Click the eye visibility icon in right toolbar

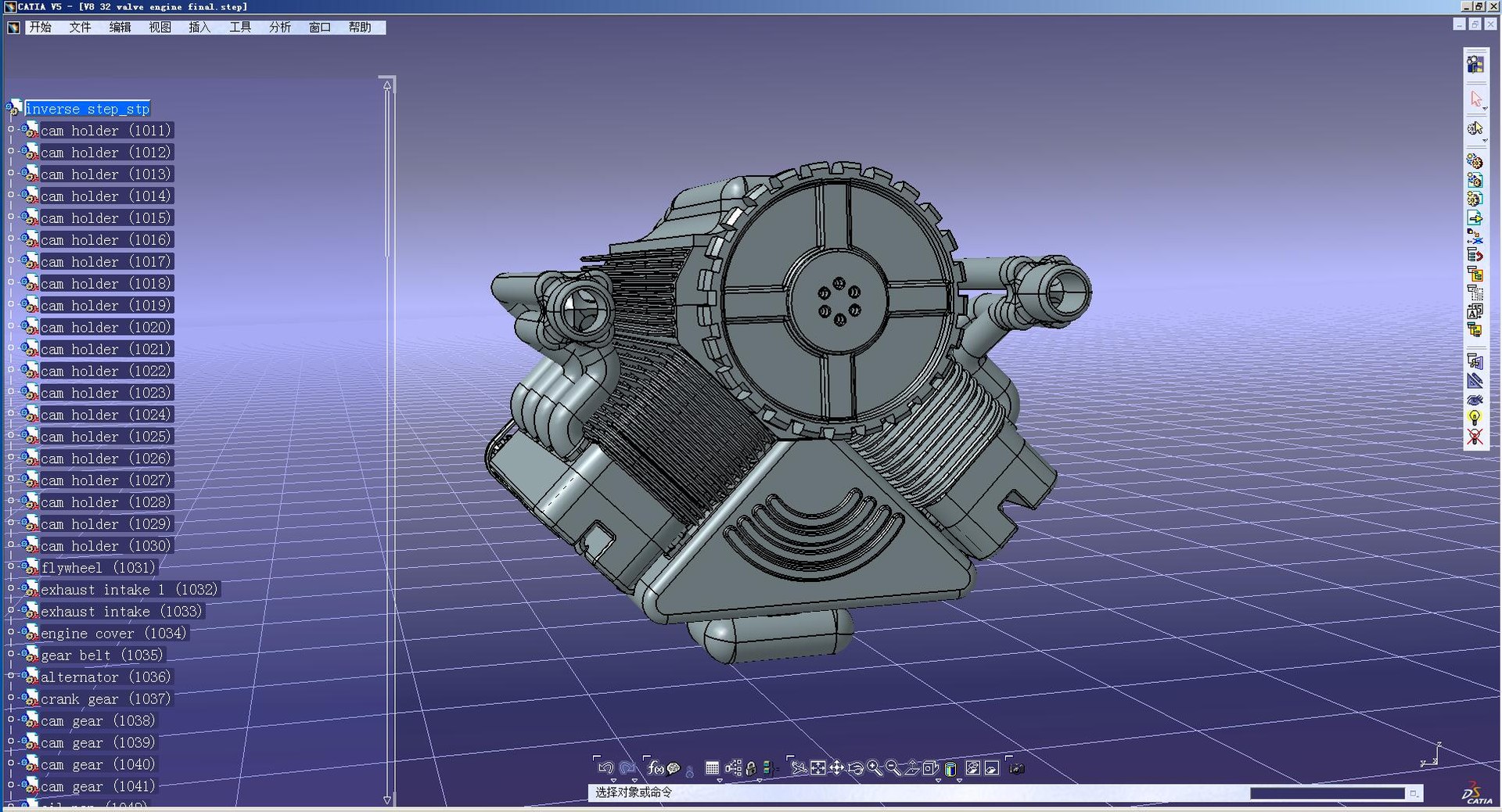1475,400
